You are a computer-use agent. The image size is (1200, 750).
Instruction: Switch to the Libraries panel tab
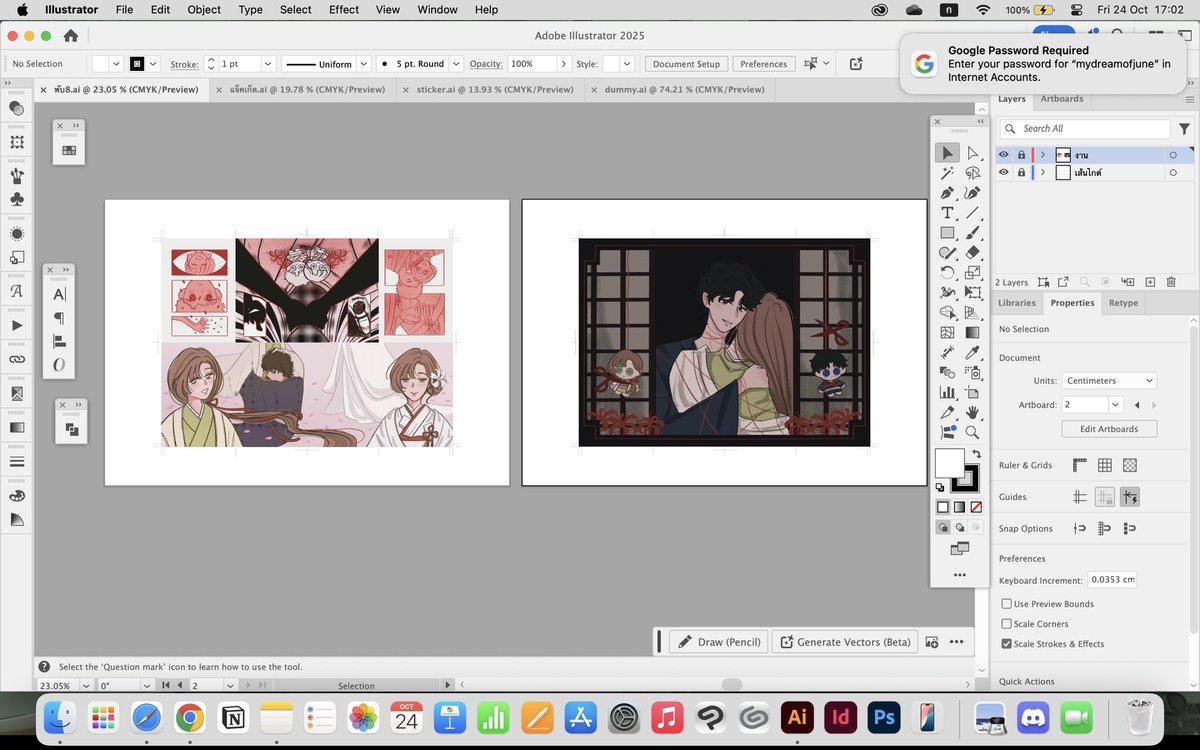click(x=1017, y=303)
